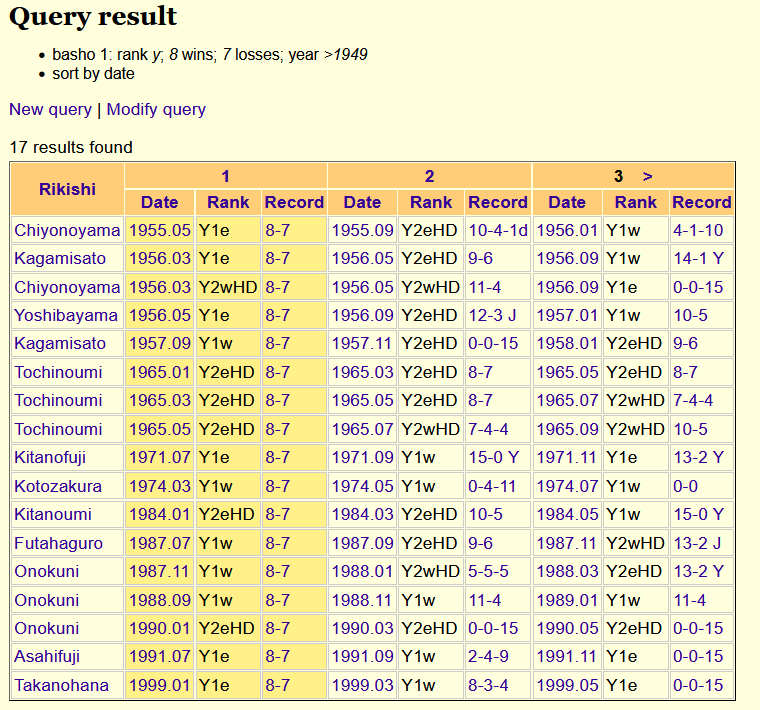Open Yoshibayama rikishi link
Viewport: 760px width, 710px height.
click(66, 315)
